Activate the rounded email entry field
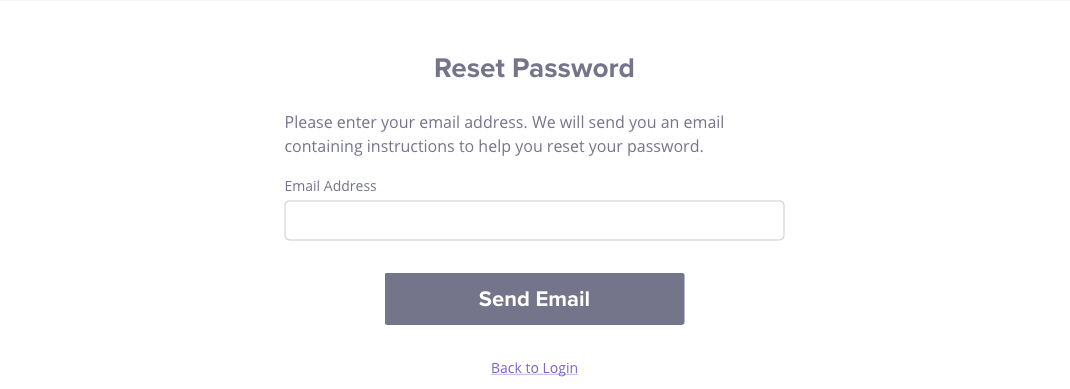This screenshot has height=389, width=1070. pyautogui.click(x=534, y=220)
